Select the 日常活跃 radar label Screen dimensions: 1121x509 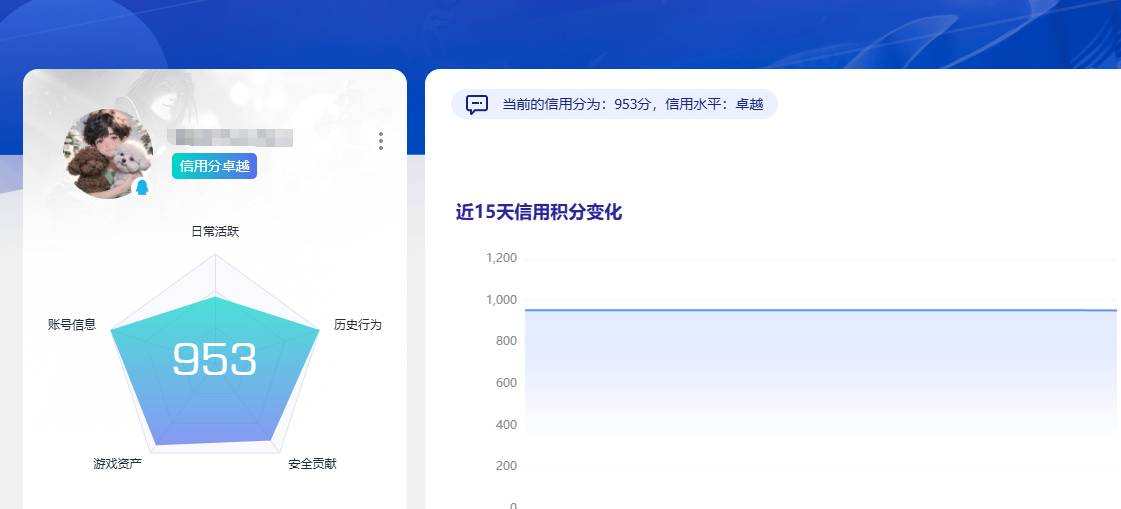point(215,232)
